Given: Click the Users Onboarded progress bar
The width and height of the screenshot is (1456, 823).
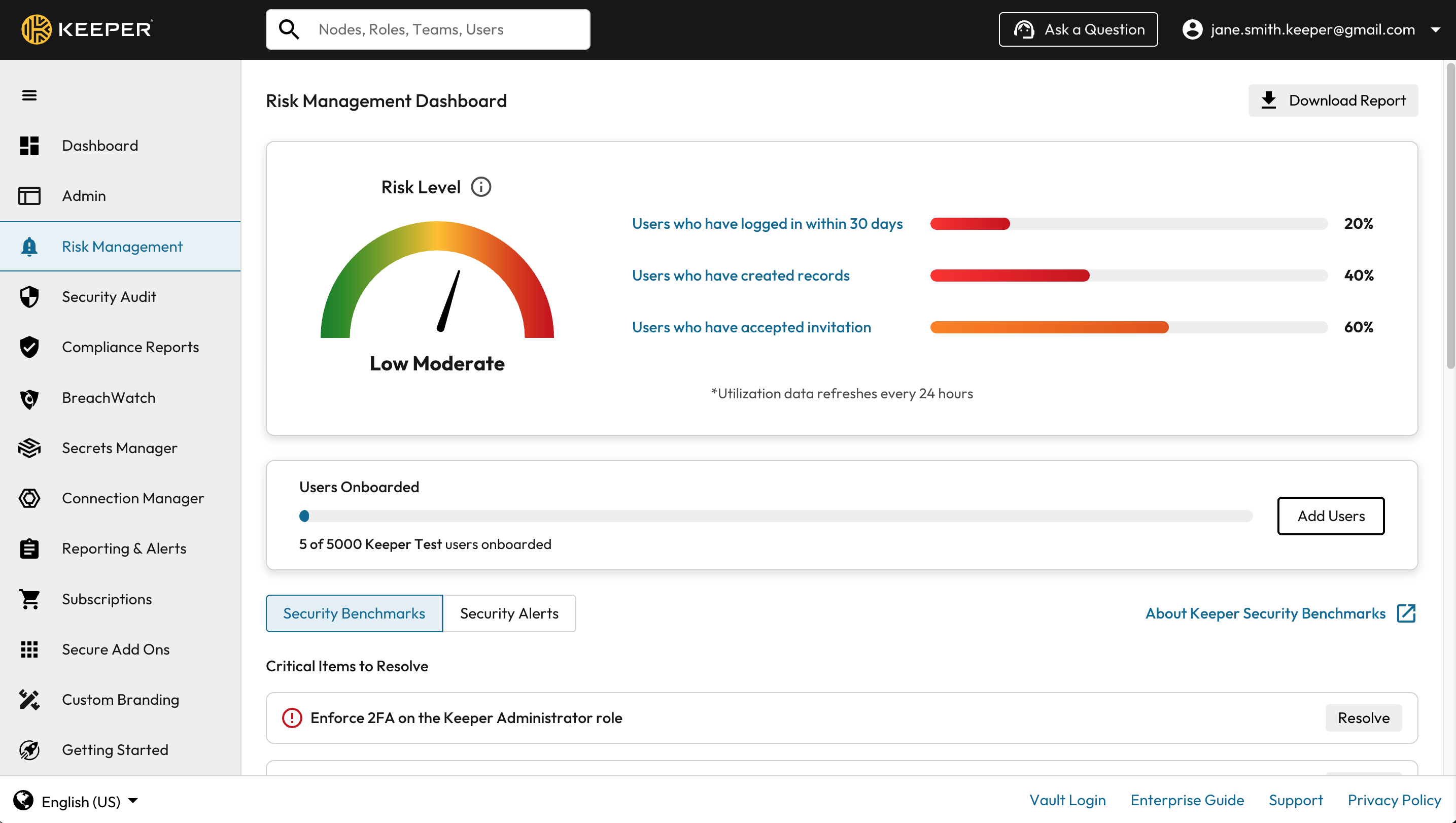Looking at the screenshot, I should [776, 516].
